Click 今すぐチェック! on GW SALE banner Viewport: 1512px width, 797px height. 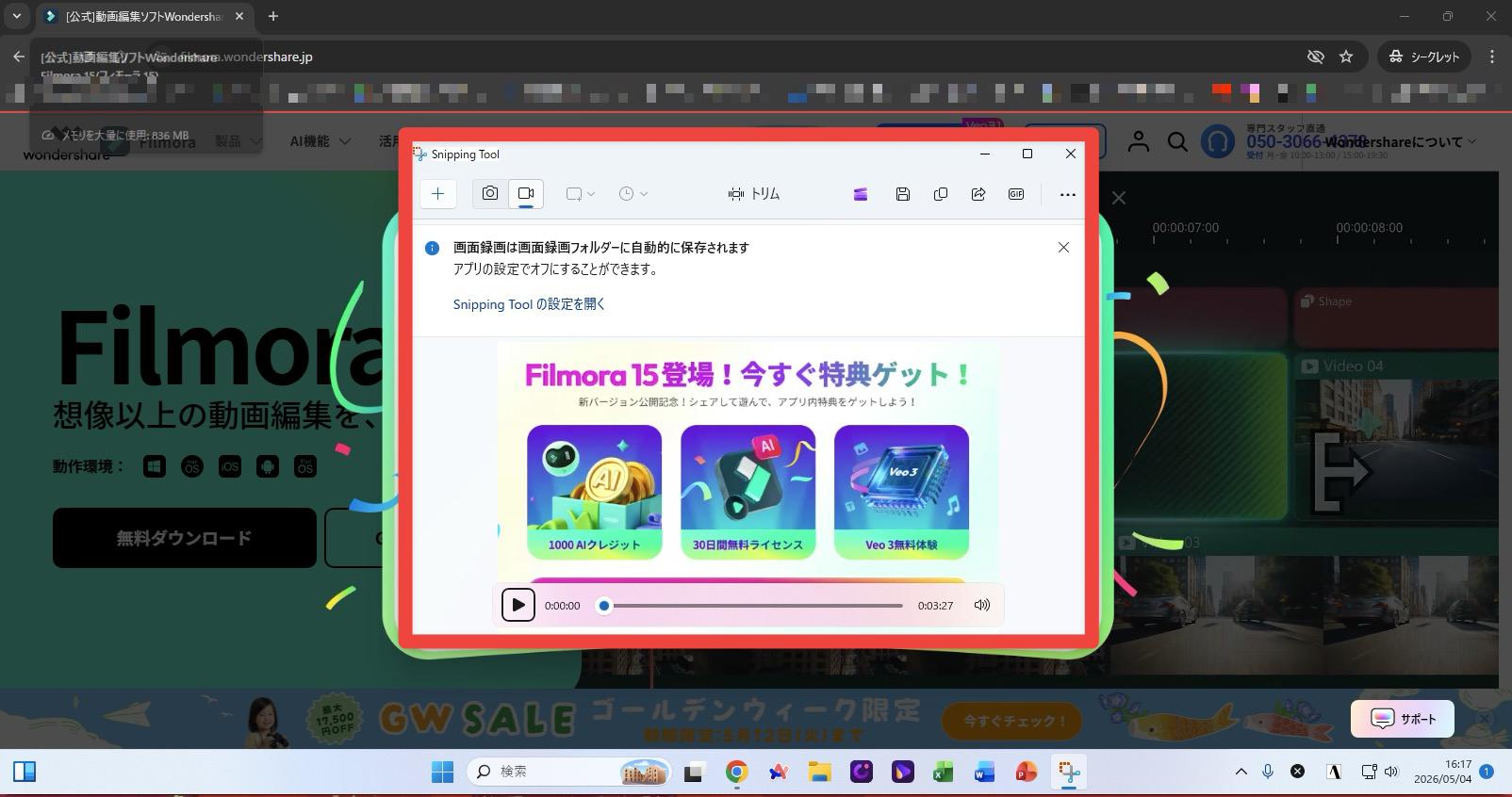tap(1012, 722)
